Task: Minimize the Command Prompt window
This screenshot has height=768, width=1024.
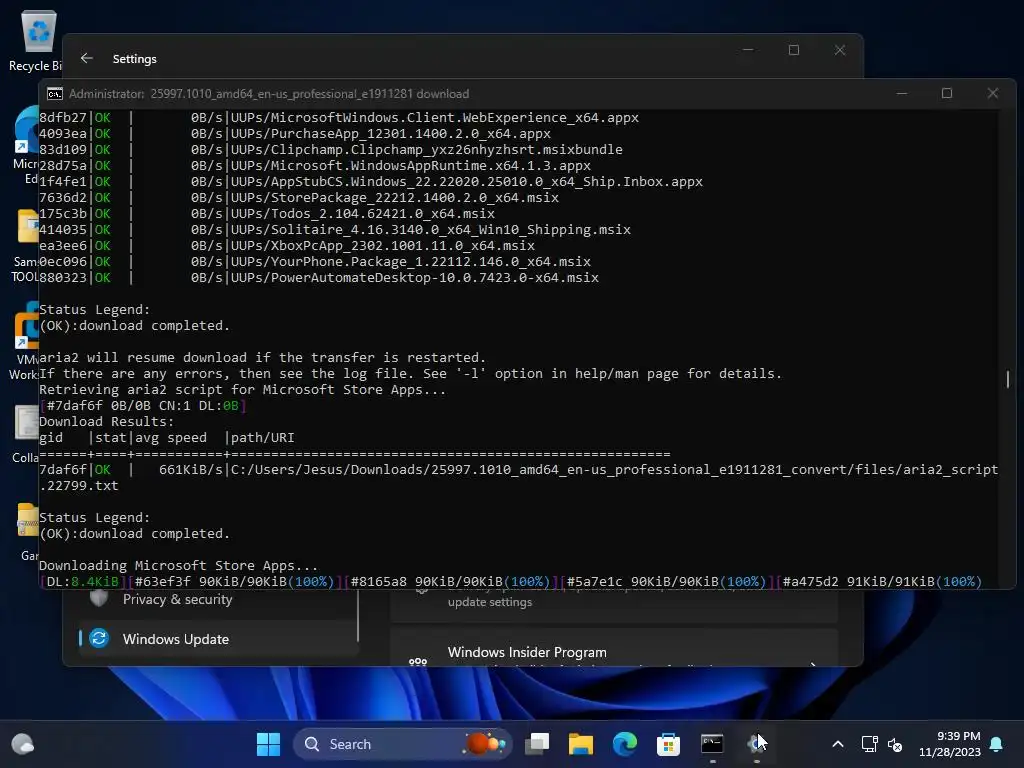Action: pos(902,93)
